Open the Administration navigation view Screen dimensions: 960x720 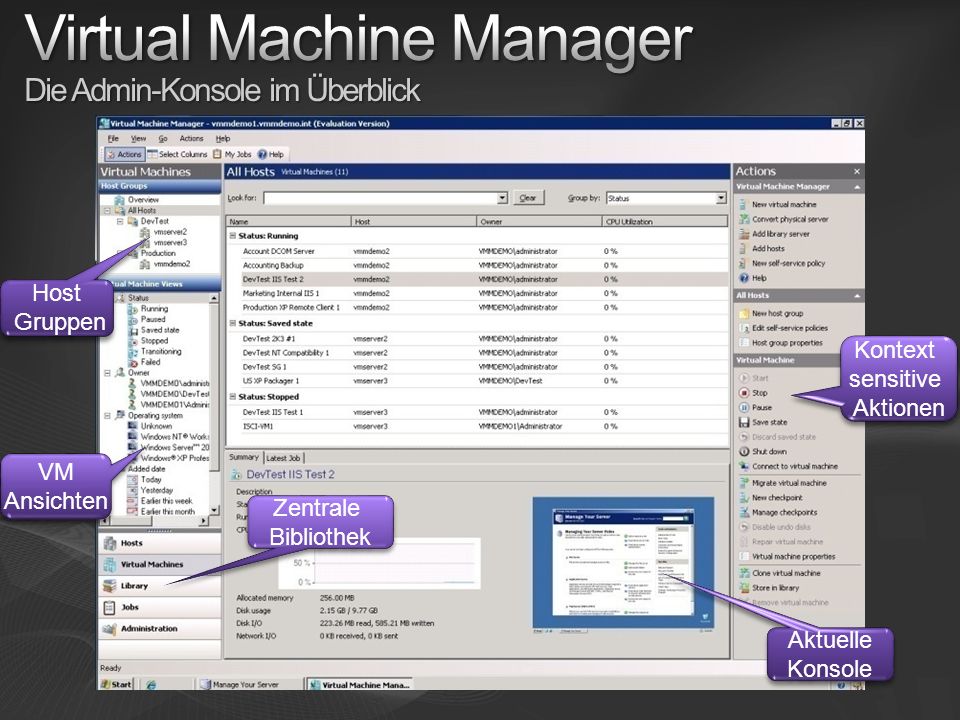point(160,629)
